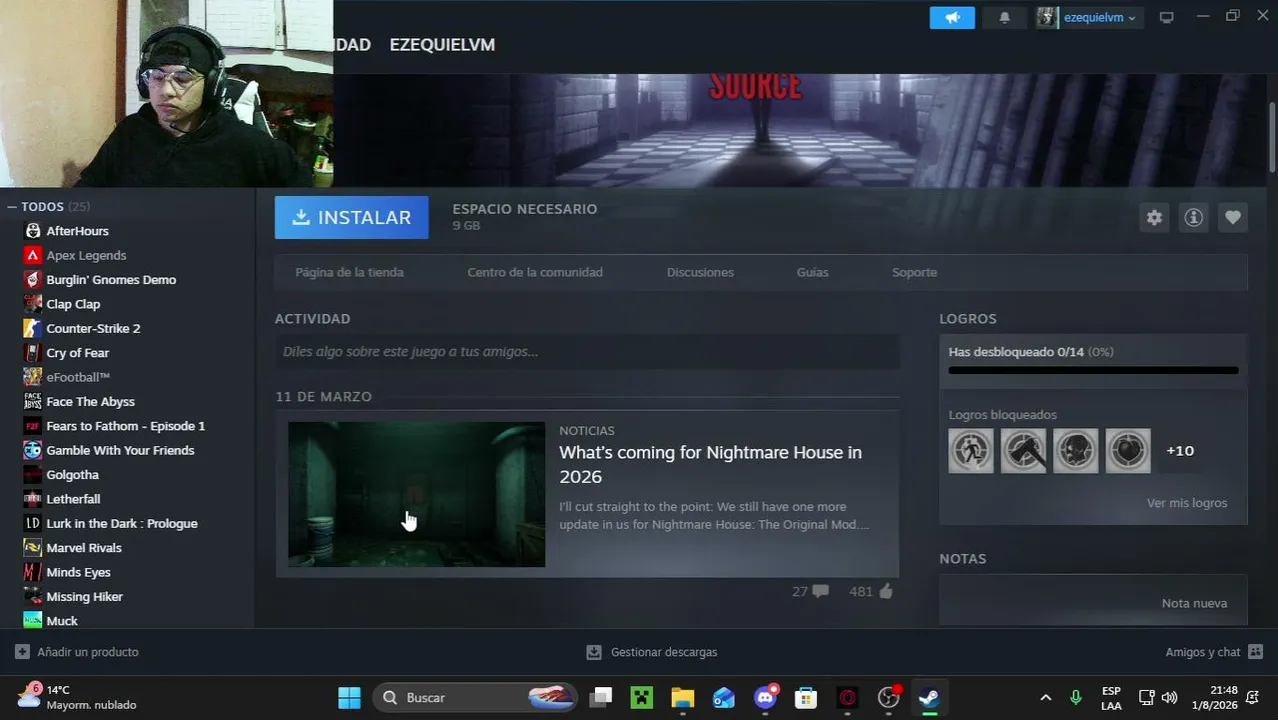
Task: Open the Nightmare House news thumbnail
Action: (x=417, y=494)
